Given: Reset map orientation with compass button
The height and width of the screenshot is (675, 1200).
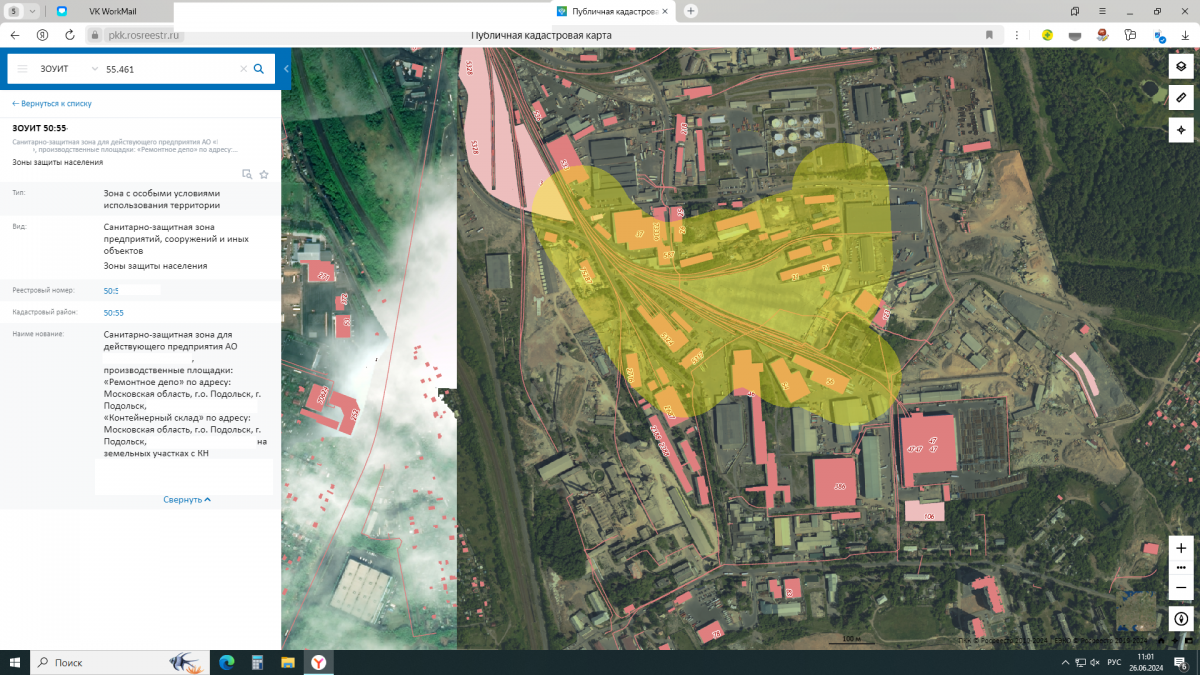Looking at the screenshot, I should [1181, 619].
